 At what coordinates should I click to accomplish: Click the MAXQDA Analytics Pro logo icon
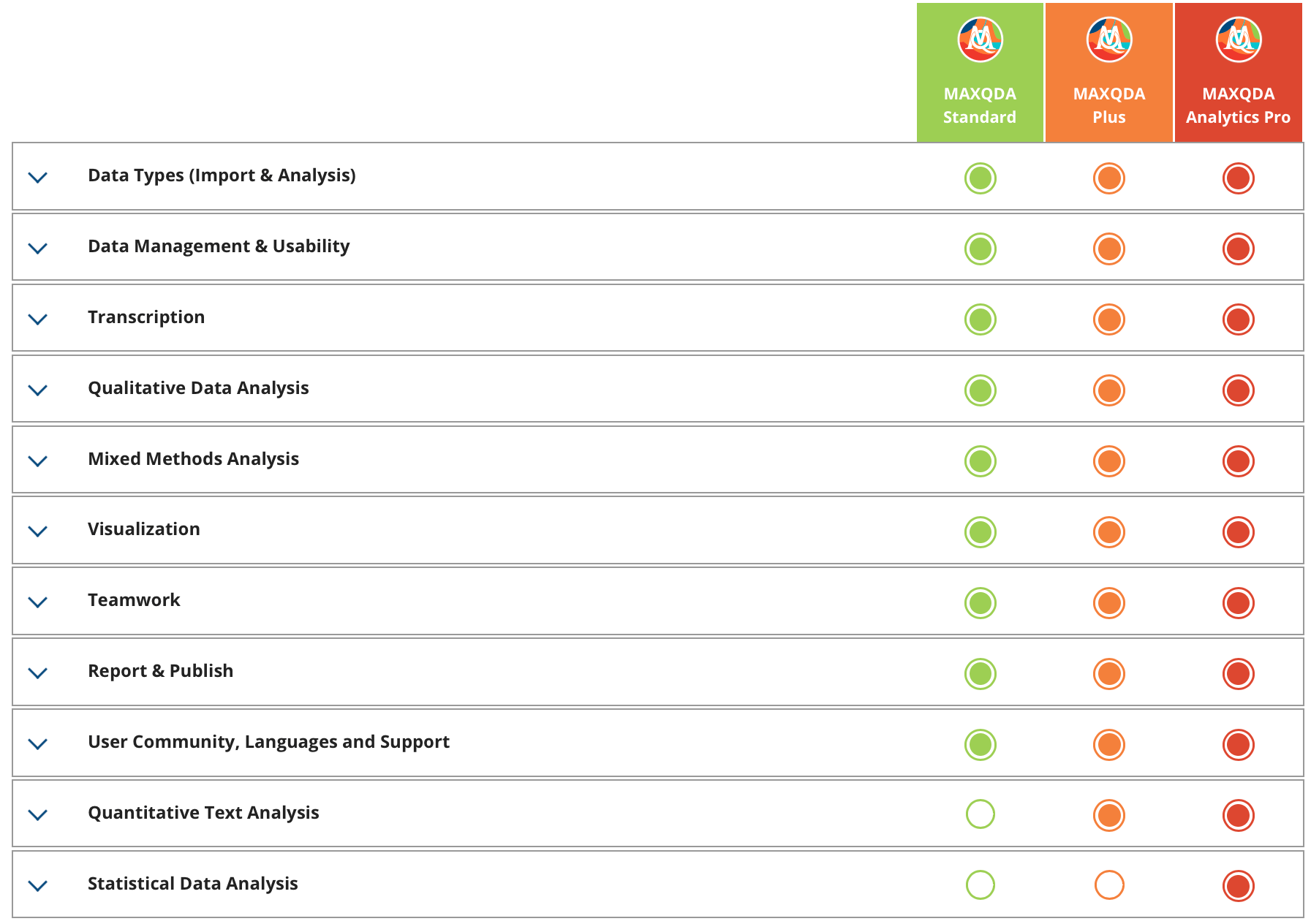click(x=1238, y=39)
